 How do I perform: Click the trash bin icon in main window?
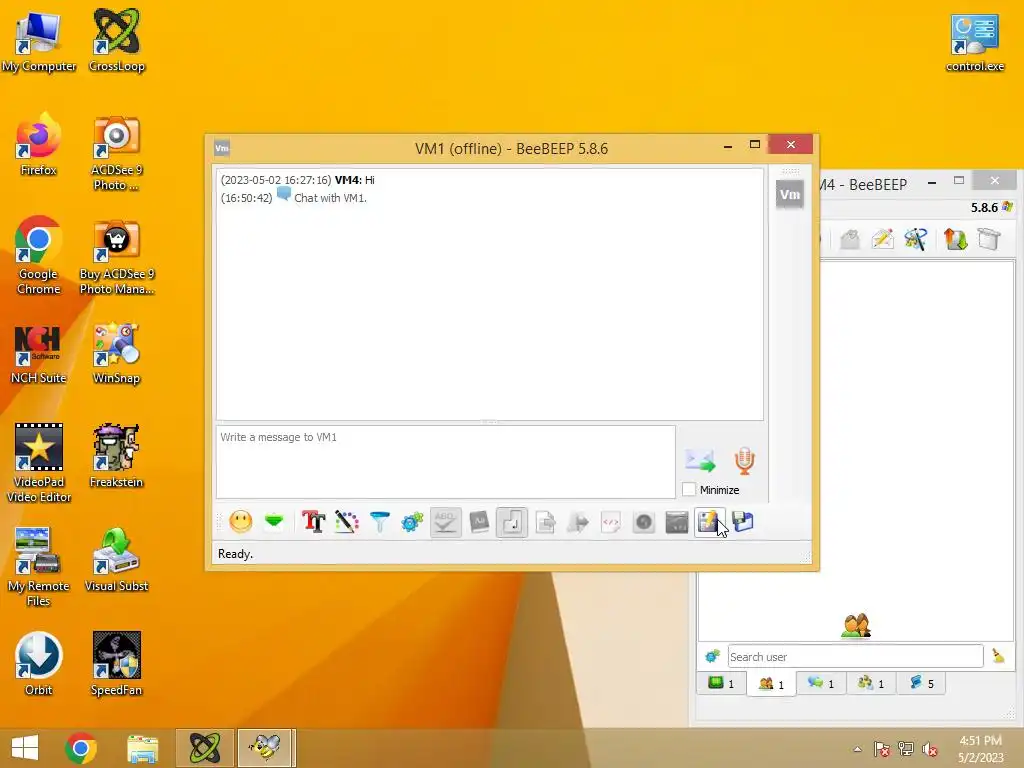tap(989, 239)
